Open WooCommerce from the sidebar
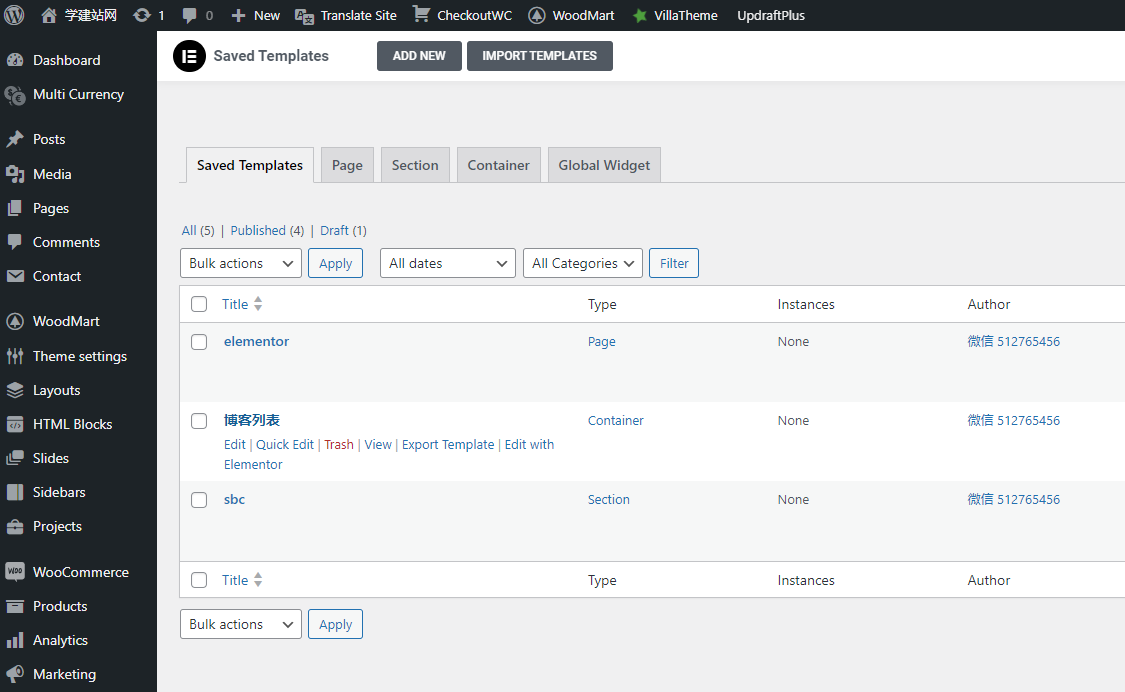The height and width of the screenshot is (692, 1125). tap(80, 572)
